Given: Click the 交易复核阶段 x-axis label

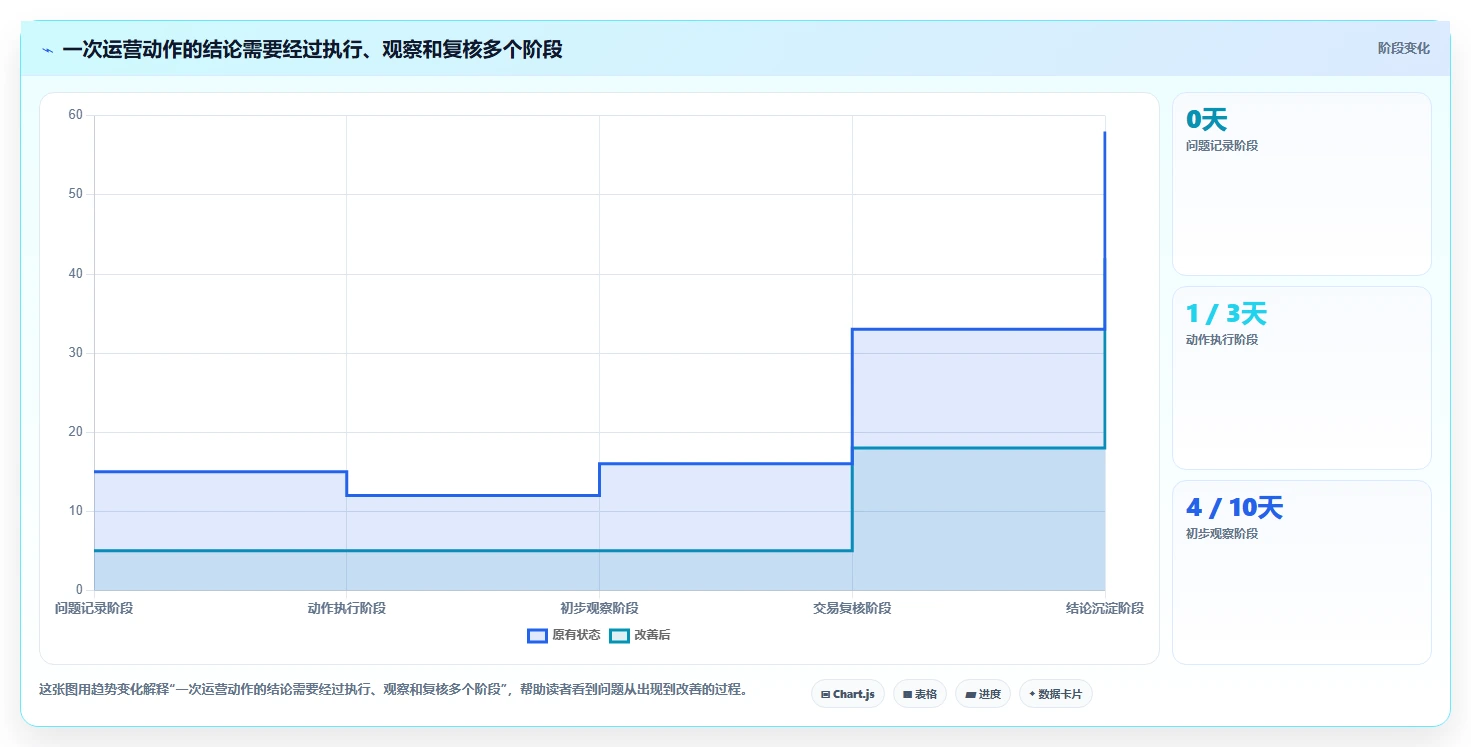Looking at the screenshot, I should pos(852,608).
